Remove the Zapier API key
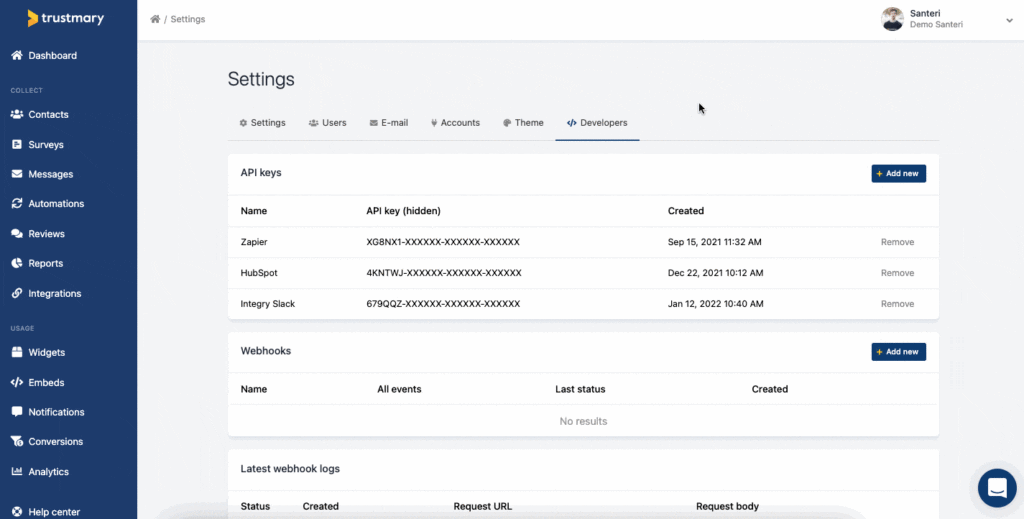 [x=897, y=242]
